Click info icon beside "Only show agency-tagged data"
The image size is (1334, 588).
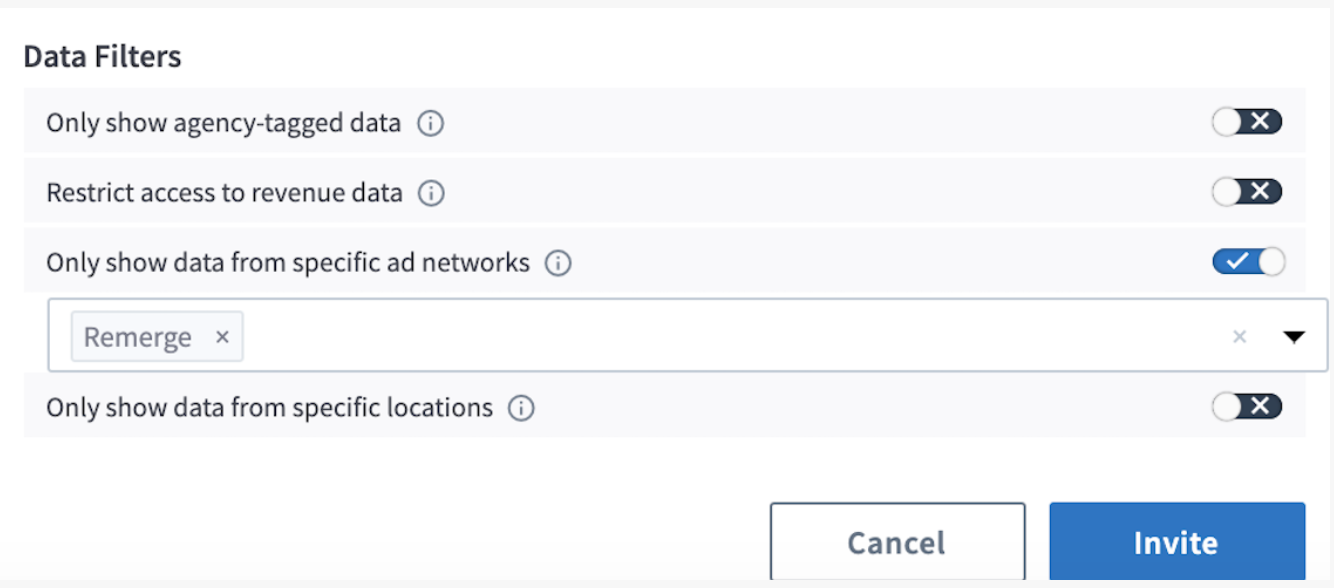(x=430, y=122)
